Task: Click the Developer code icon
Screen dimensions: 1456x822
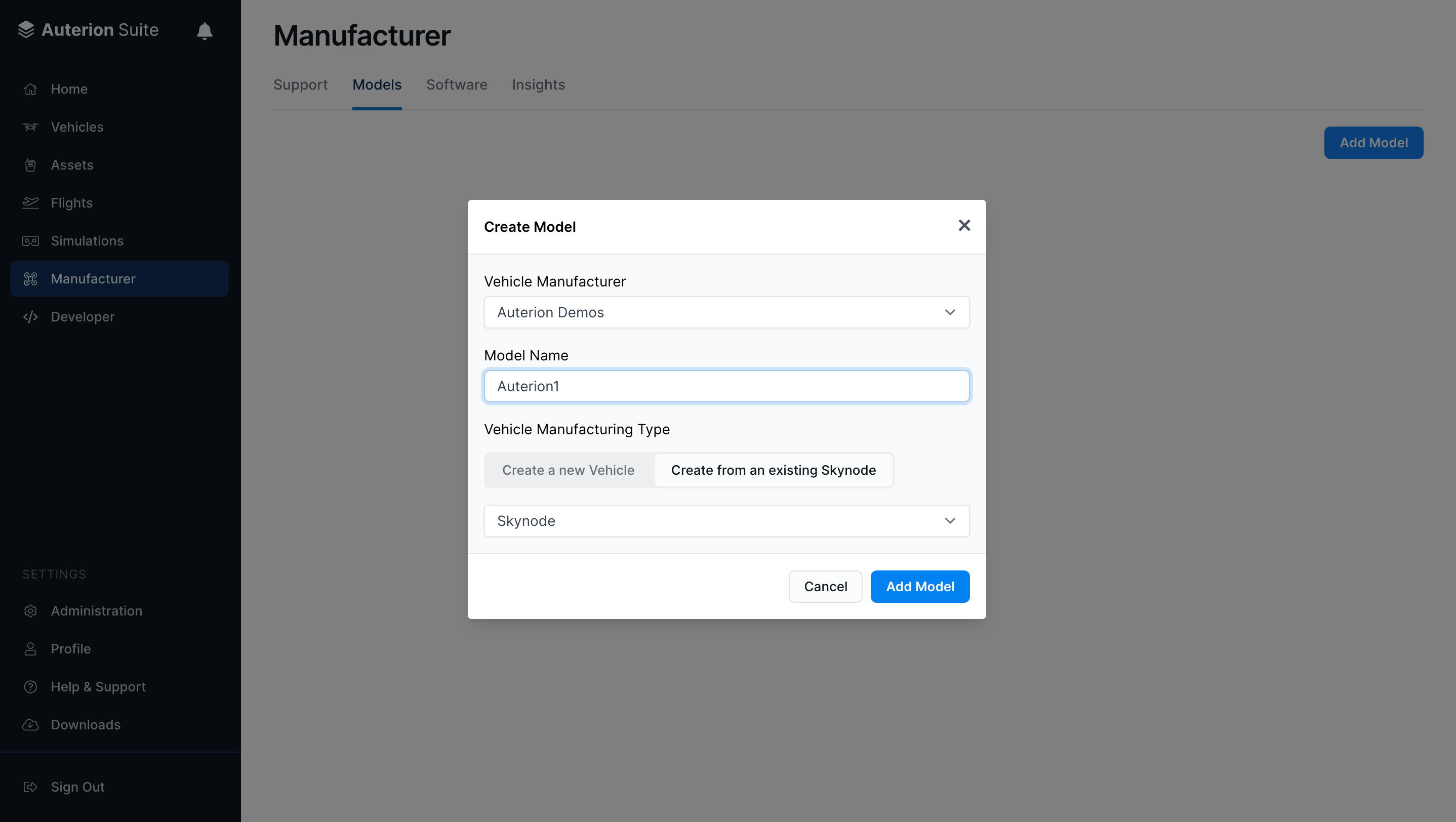Action: [30, 317]
